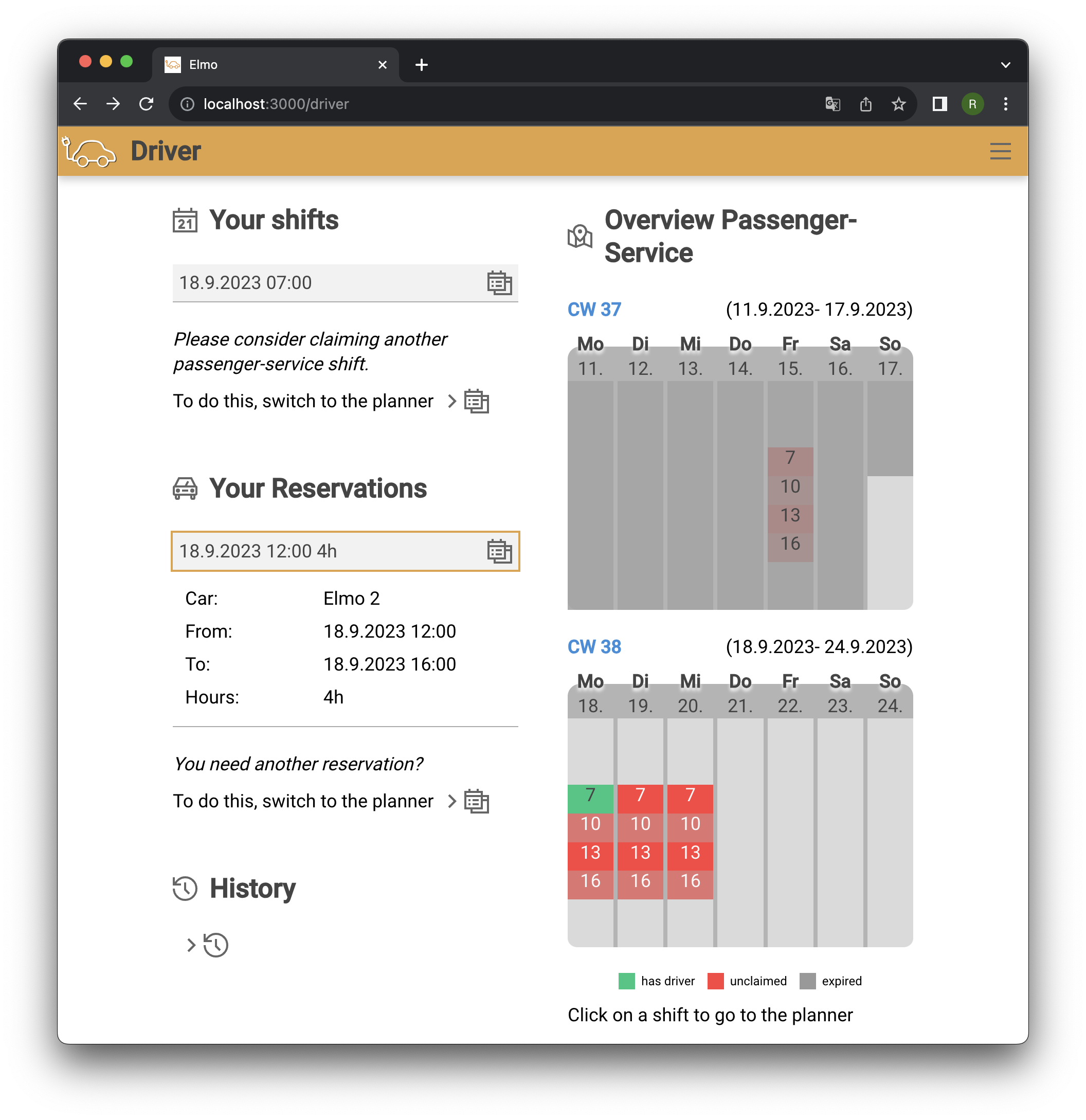Click the site info icon before localhost
This screenshot has height=1120, width=1086.
(187, 104)
